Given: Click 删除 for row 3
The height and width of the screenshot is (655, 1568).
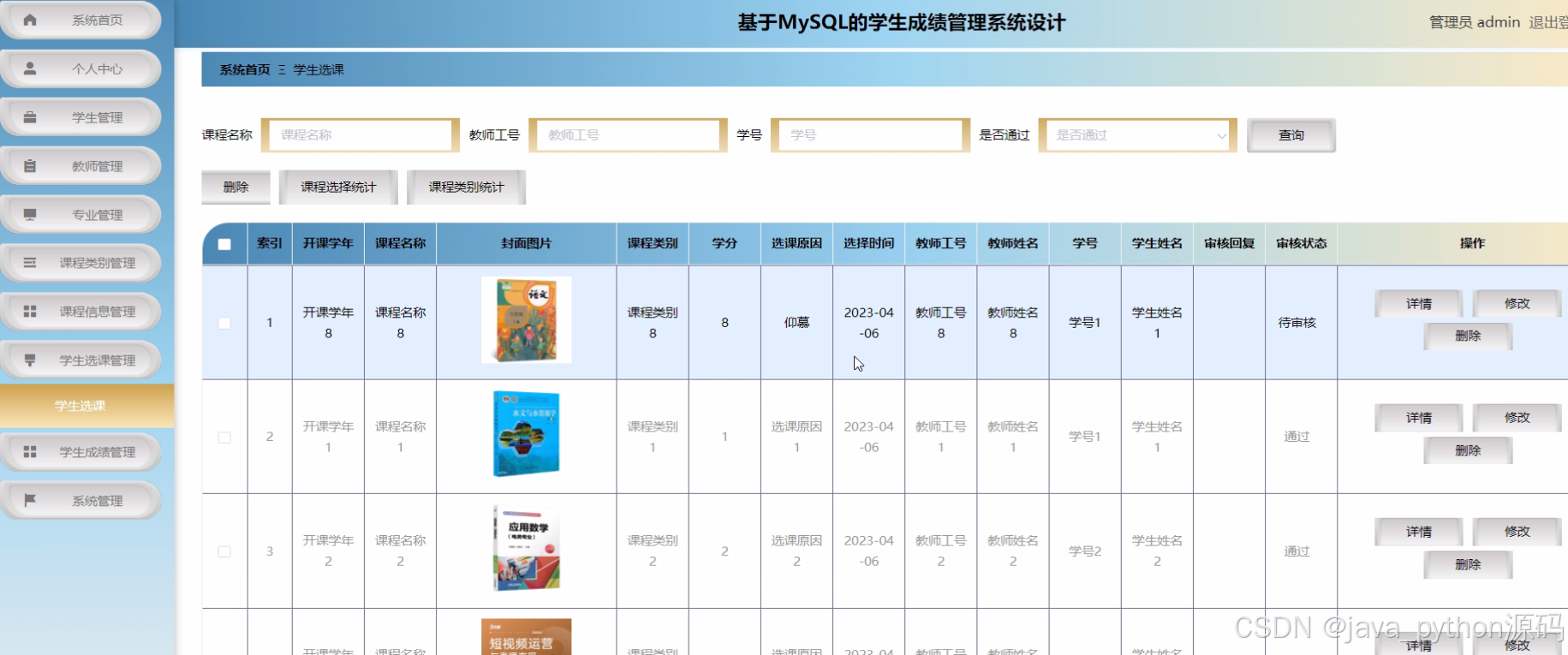Looking at the screenshot, I should 1468,564.
